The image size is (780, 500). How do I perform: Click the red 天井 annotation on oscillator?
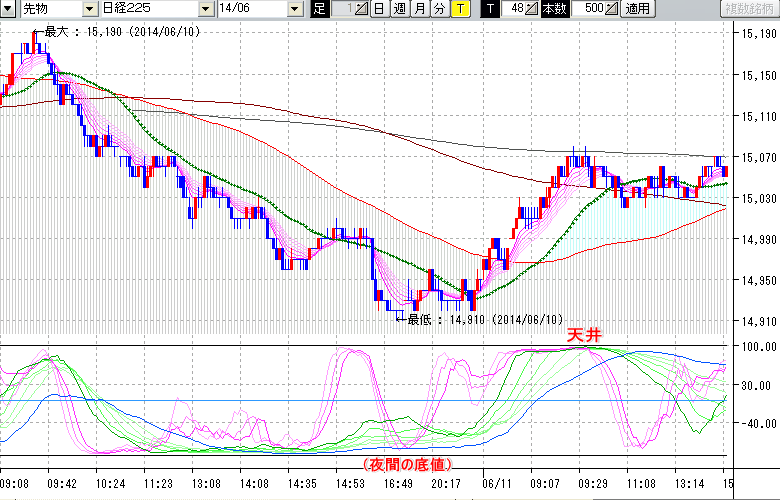582,336
